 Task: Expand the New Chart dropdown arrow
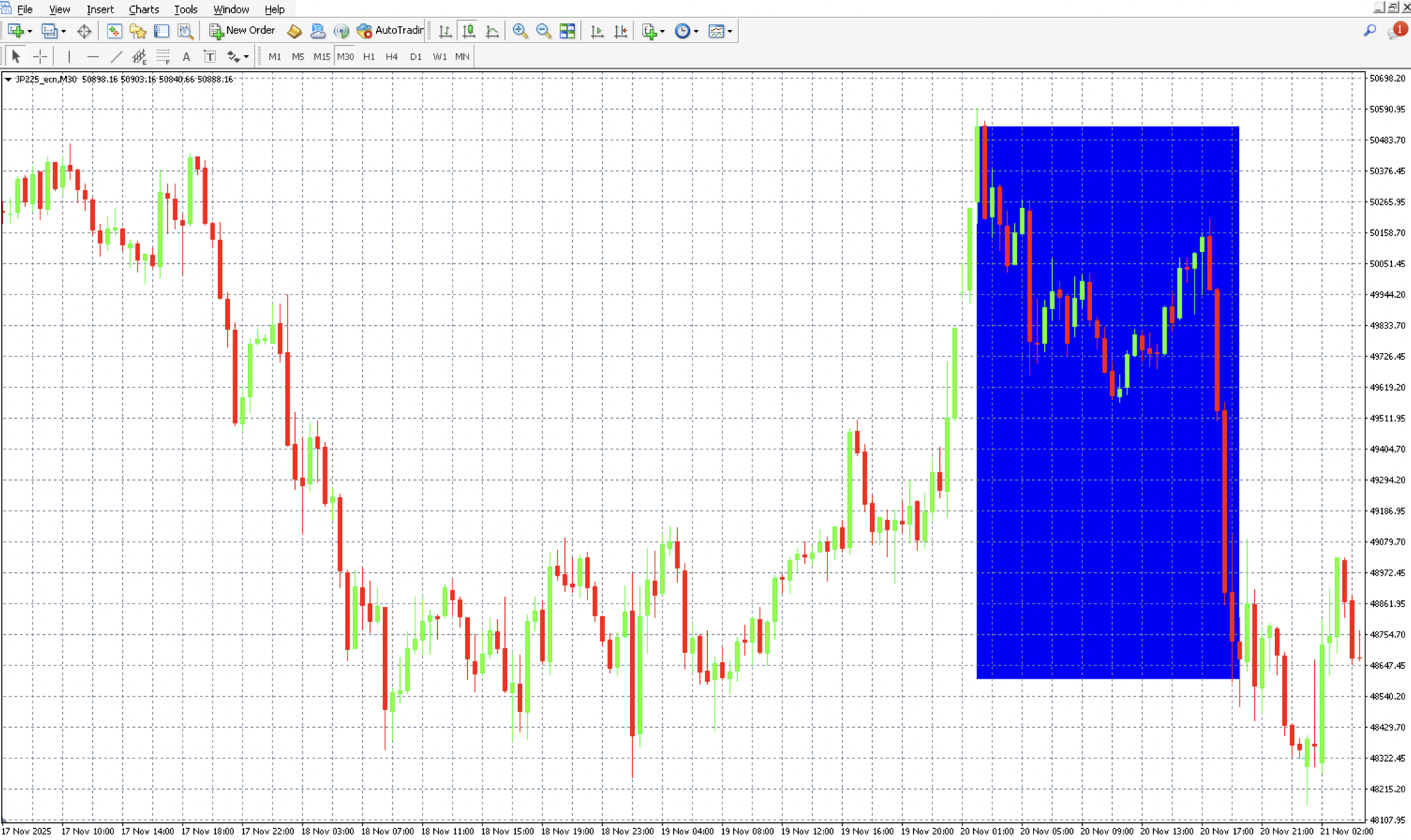point(29,31)
